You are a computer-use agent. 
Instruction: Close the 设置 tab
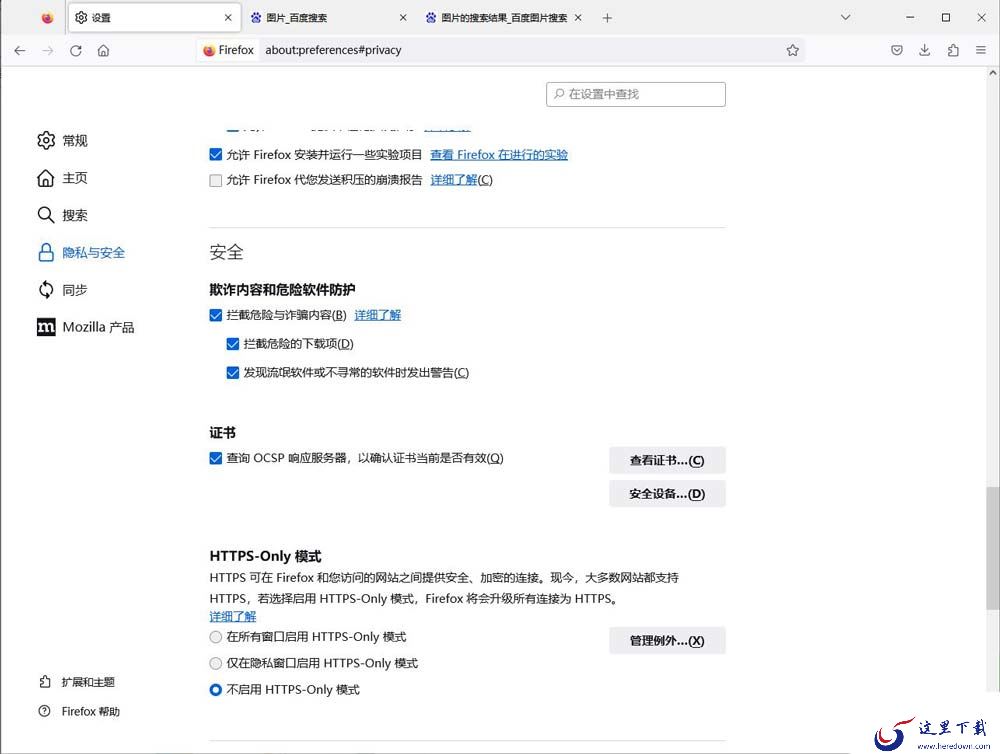pos(228,18)
